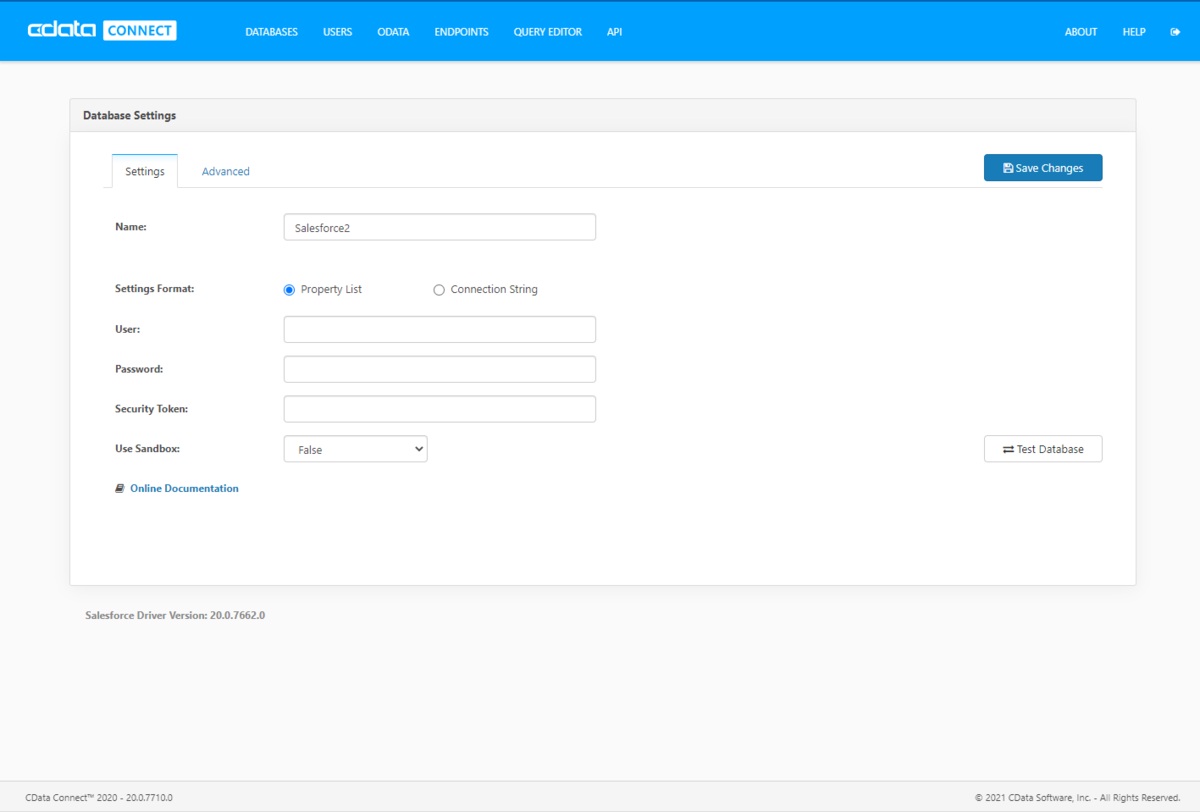Screen dimensions: 1200x812
Task: Focus the User input field
Action: tap(440, 329)
